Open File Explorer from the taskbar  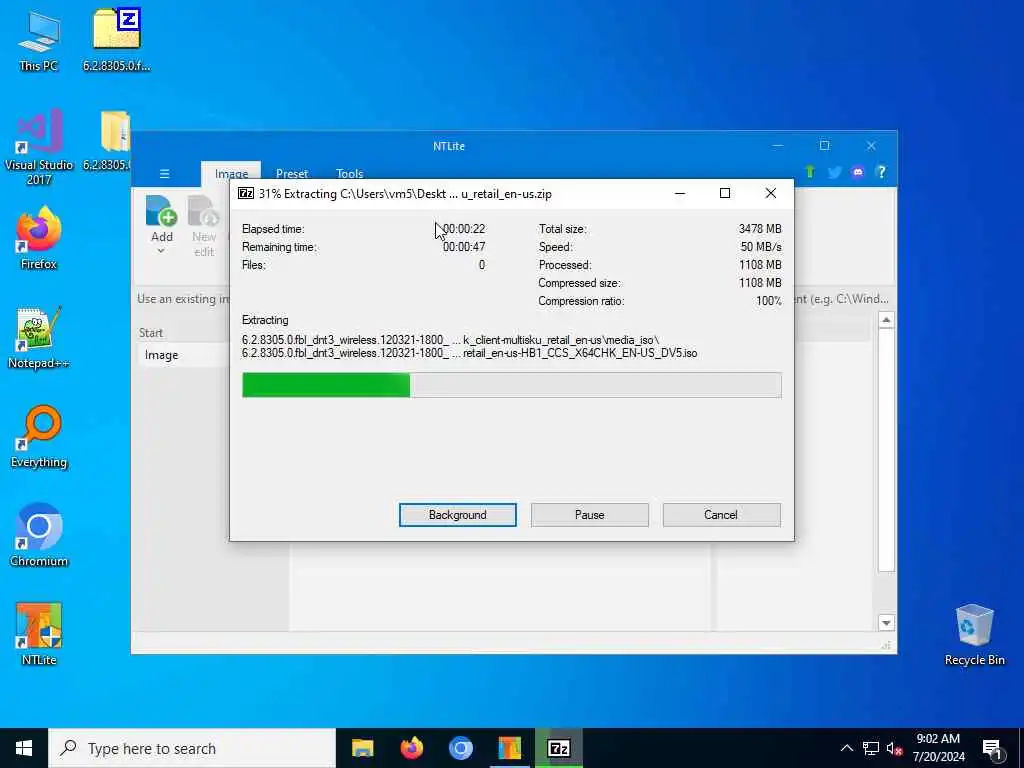(x=362, y=748)
